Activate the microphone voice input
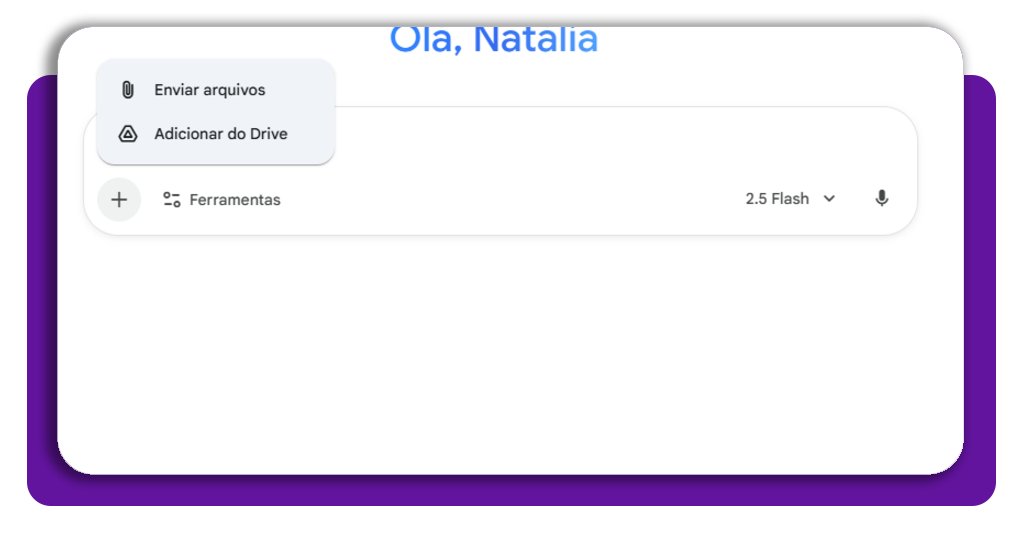 pos(881,198)
